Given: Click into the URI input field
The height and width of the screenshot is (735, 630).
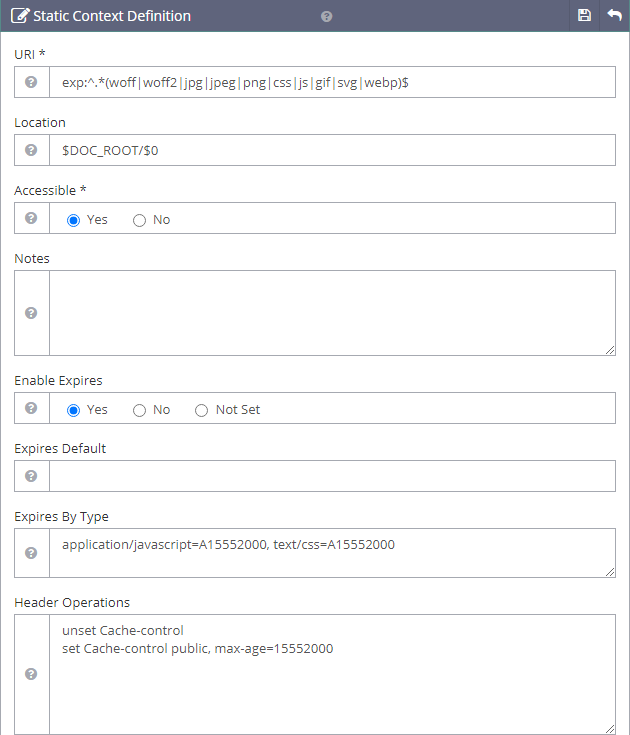Looking at the screenshot, I should tap(330, 82).
